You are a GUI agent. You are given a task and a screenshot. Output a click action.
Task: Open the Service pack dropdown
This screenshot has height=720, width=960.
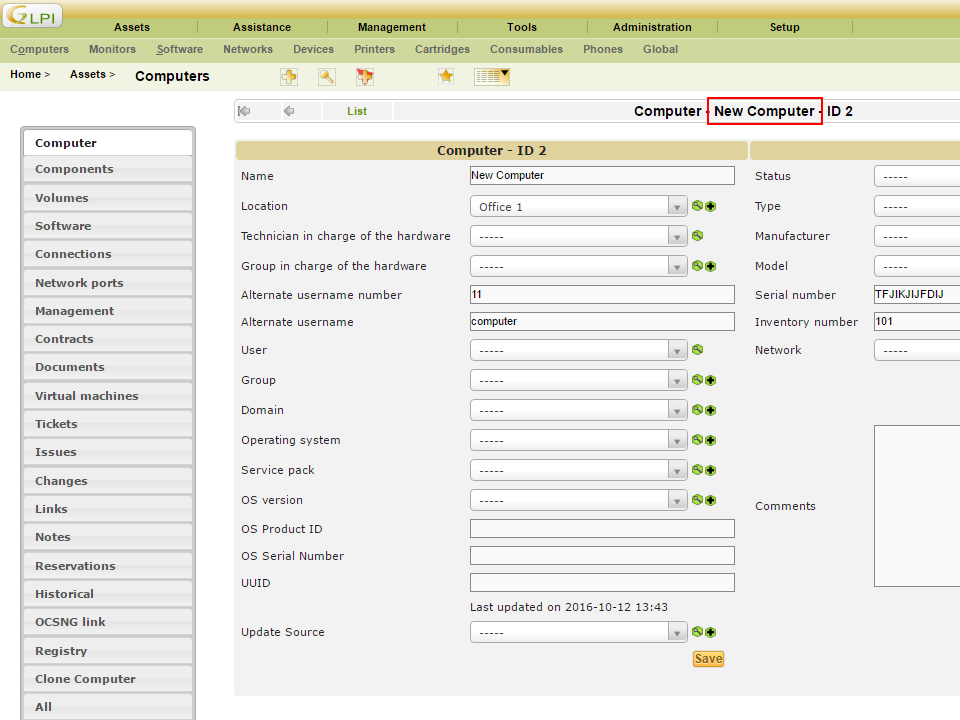click(578, 470)
